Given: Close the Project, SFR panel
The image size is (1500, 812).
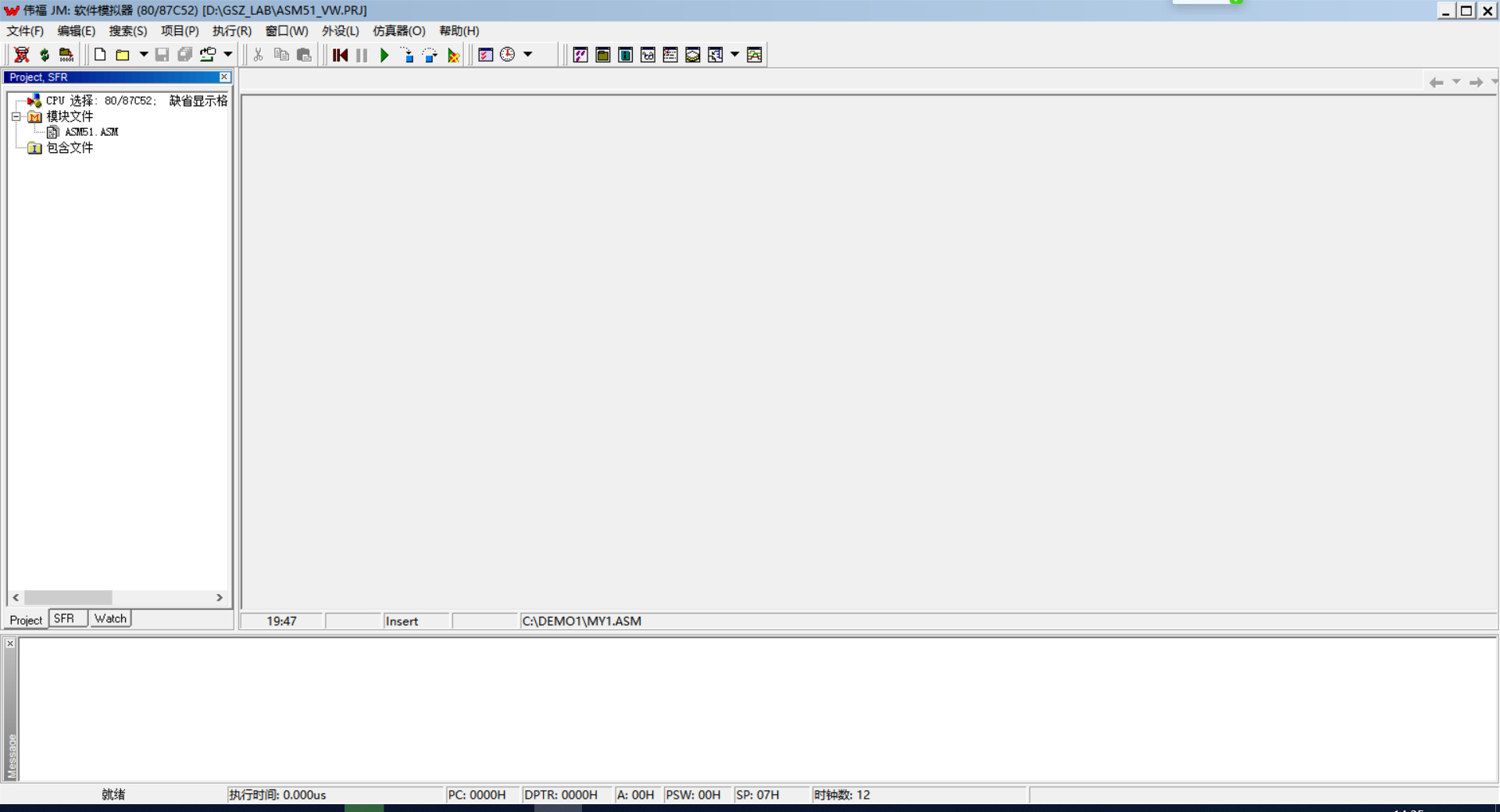Looking at the screenshot, I should coord(224,77).
